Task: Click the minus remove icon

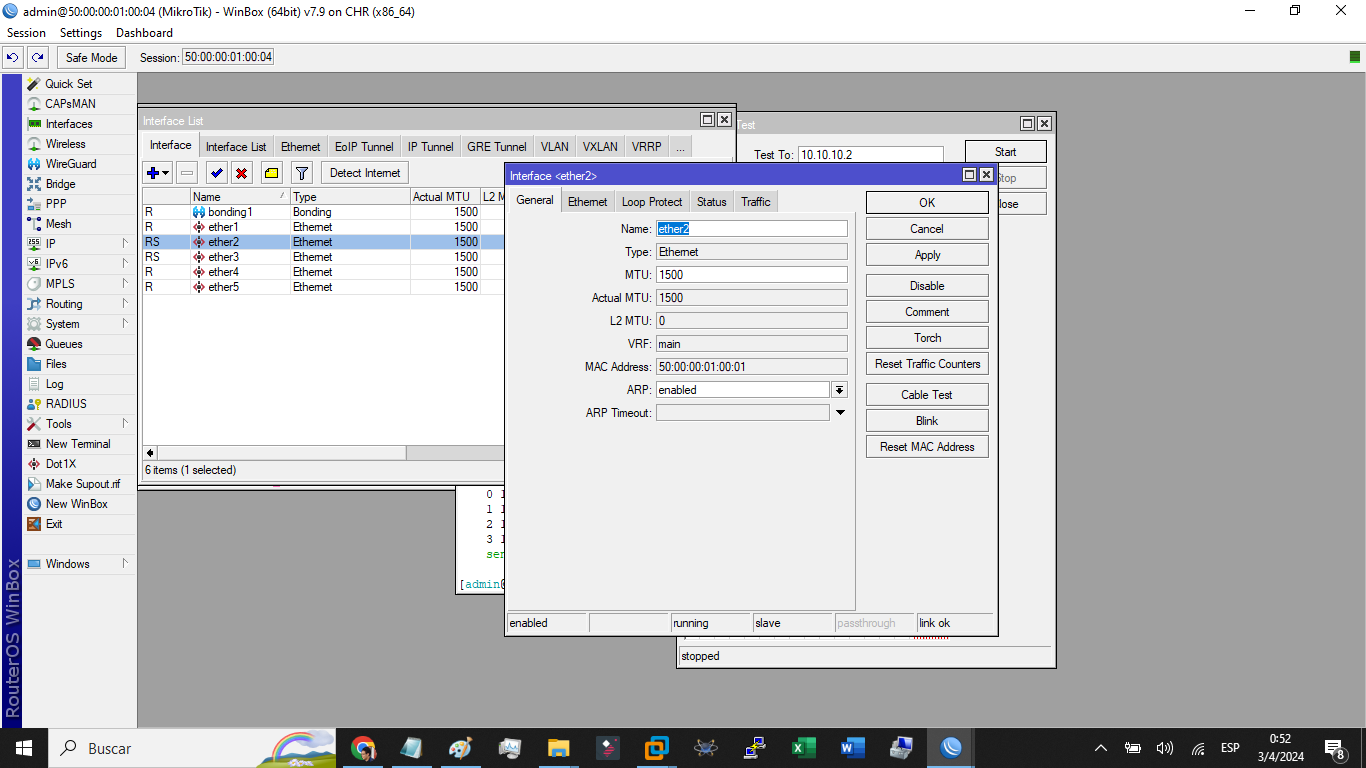Action: coord(187,173)
